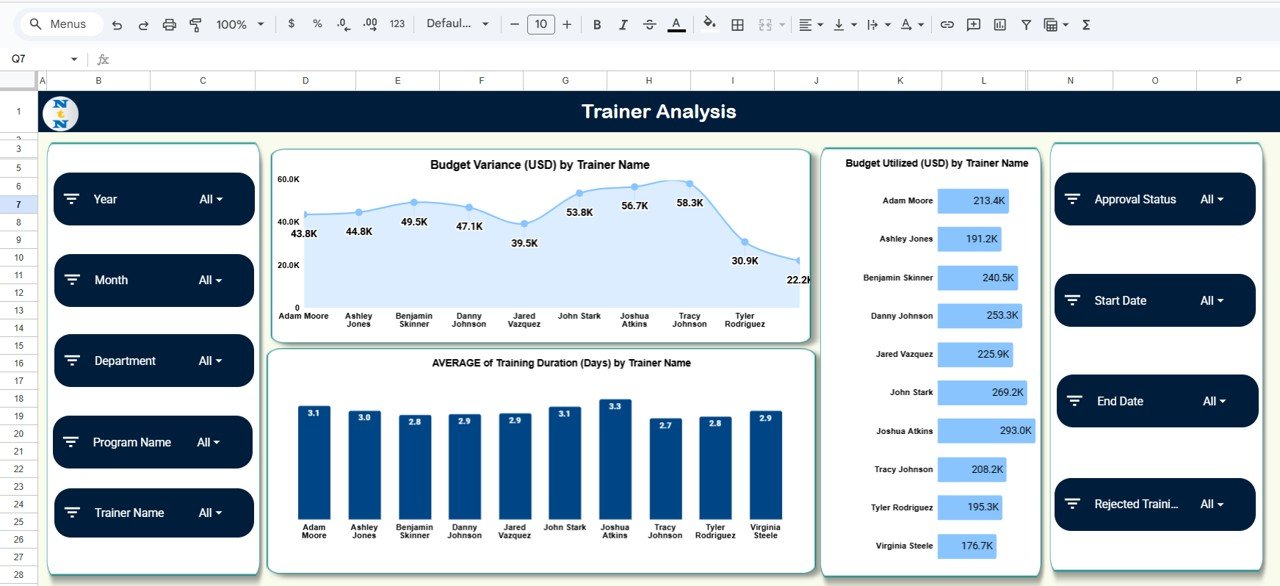
Task: Create a filter
Action: point(1026,24)
